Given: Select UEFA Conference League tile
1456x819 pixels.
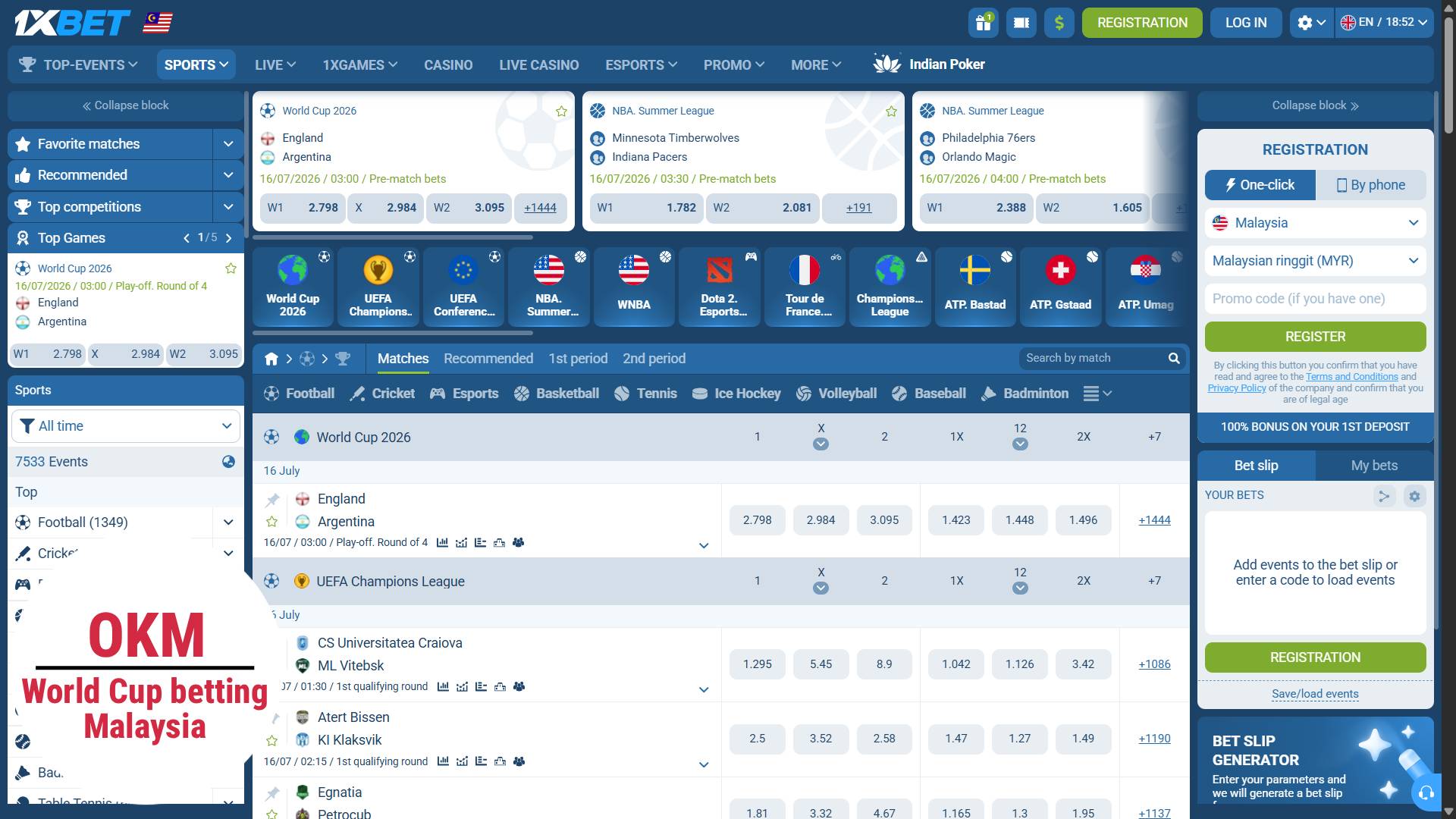Looking at the screenshot, I should [463, 287].
